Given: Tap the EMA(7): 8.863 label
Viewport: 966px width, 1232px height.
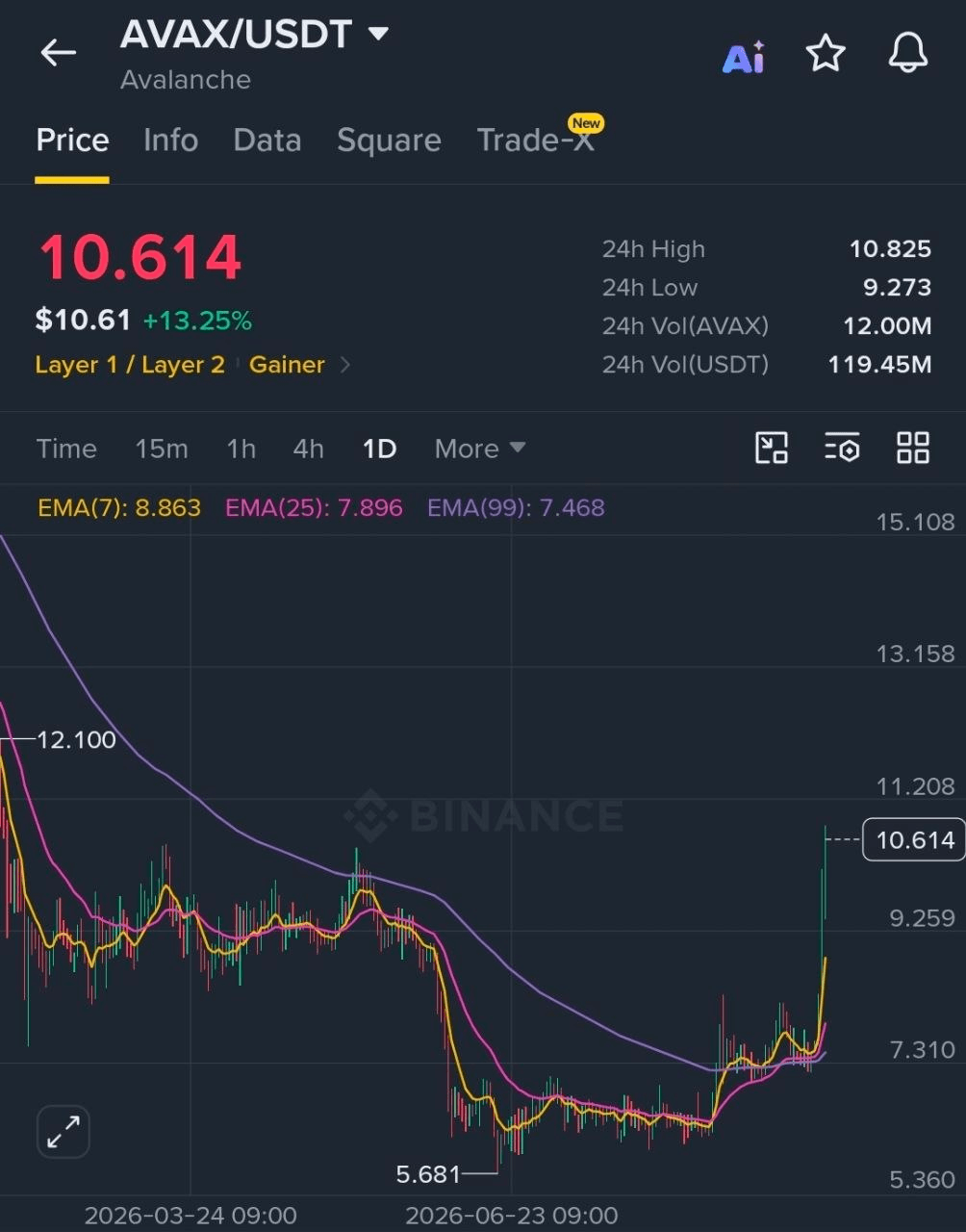Looking at the screenshot, I should point(119,507).
